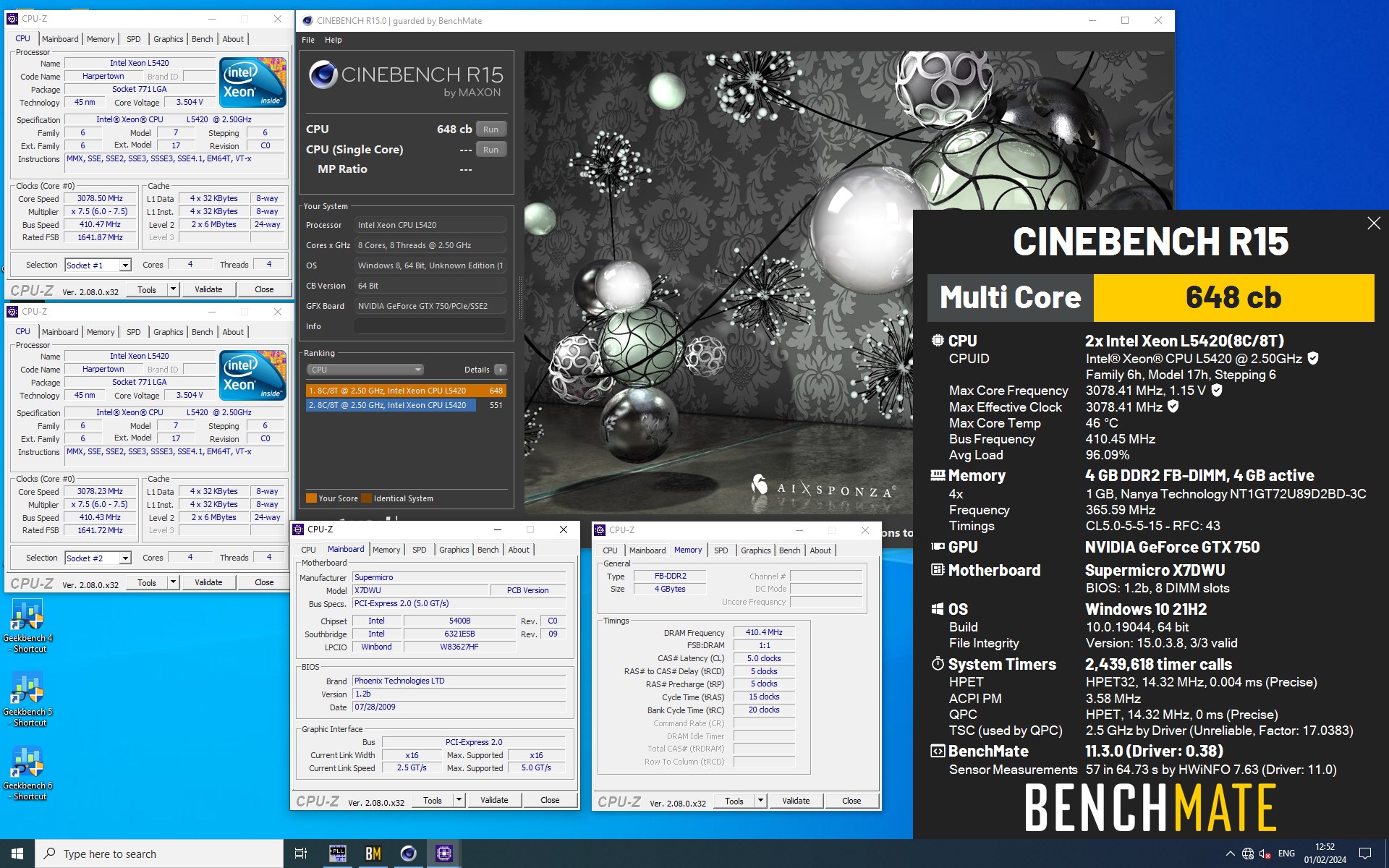Select ranking entry scoring 551
The width and height of the screenshot is (1389, 868).
click(x=406, y=405)
